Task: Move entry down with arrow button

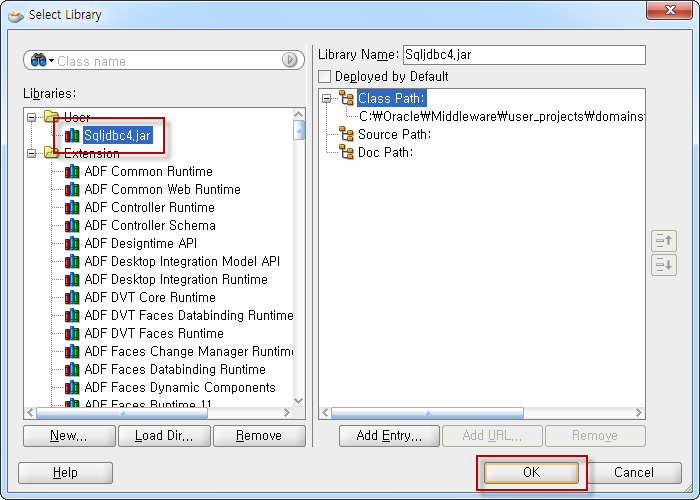Action: (664, 265)
